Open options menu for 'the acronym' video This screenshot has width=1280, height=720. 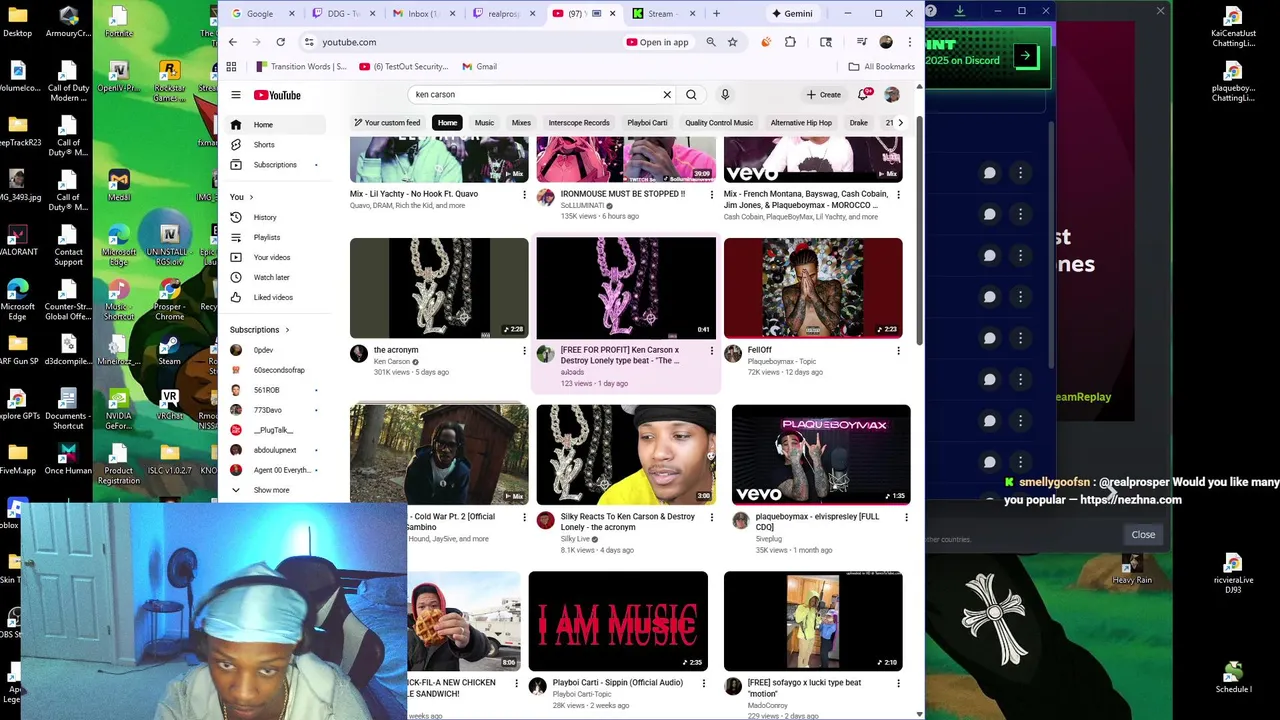(524, 351)
